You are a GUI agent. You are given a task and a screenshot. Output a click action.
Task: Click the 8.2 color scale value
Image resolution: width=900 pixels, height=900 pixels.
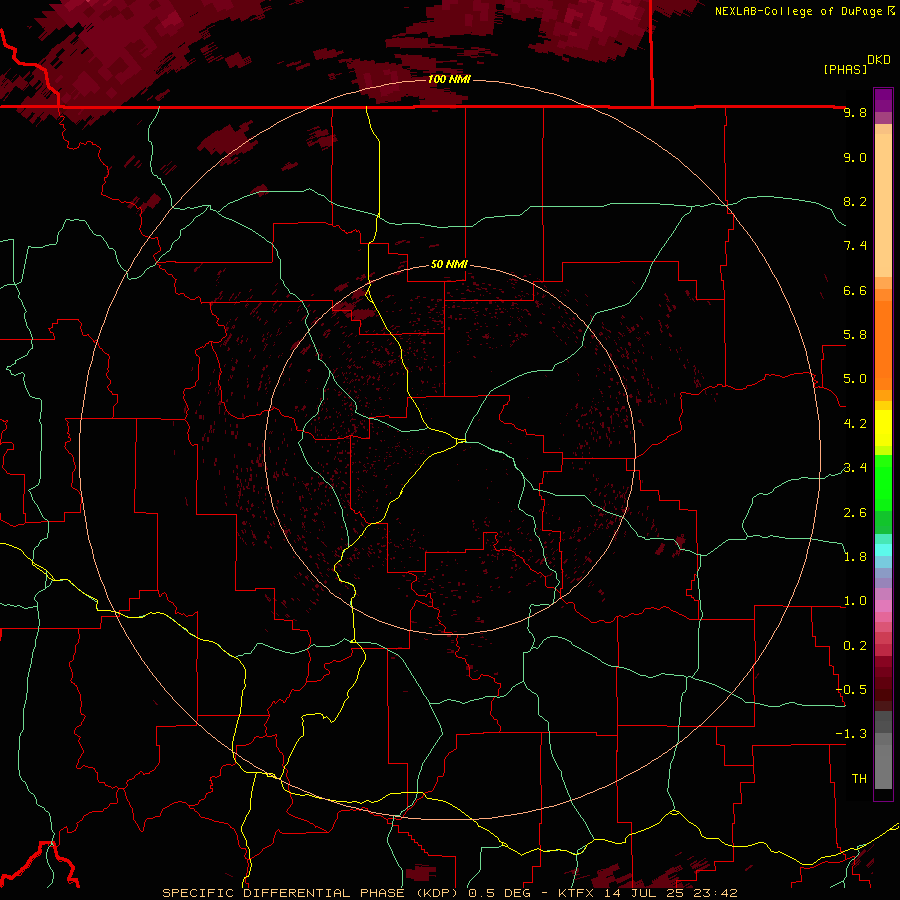[855, 201]
